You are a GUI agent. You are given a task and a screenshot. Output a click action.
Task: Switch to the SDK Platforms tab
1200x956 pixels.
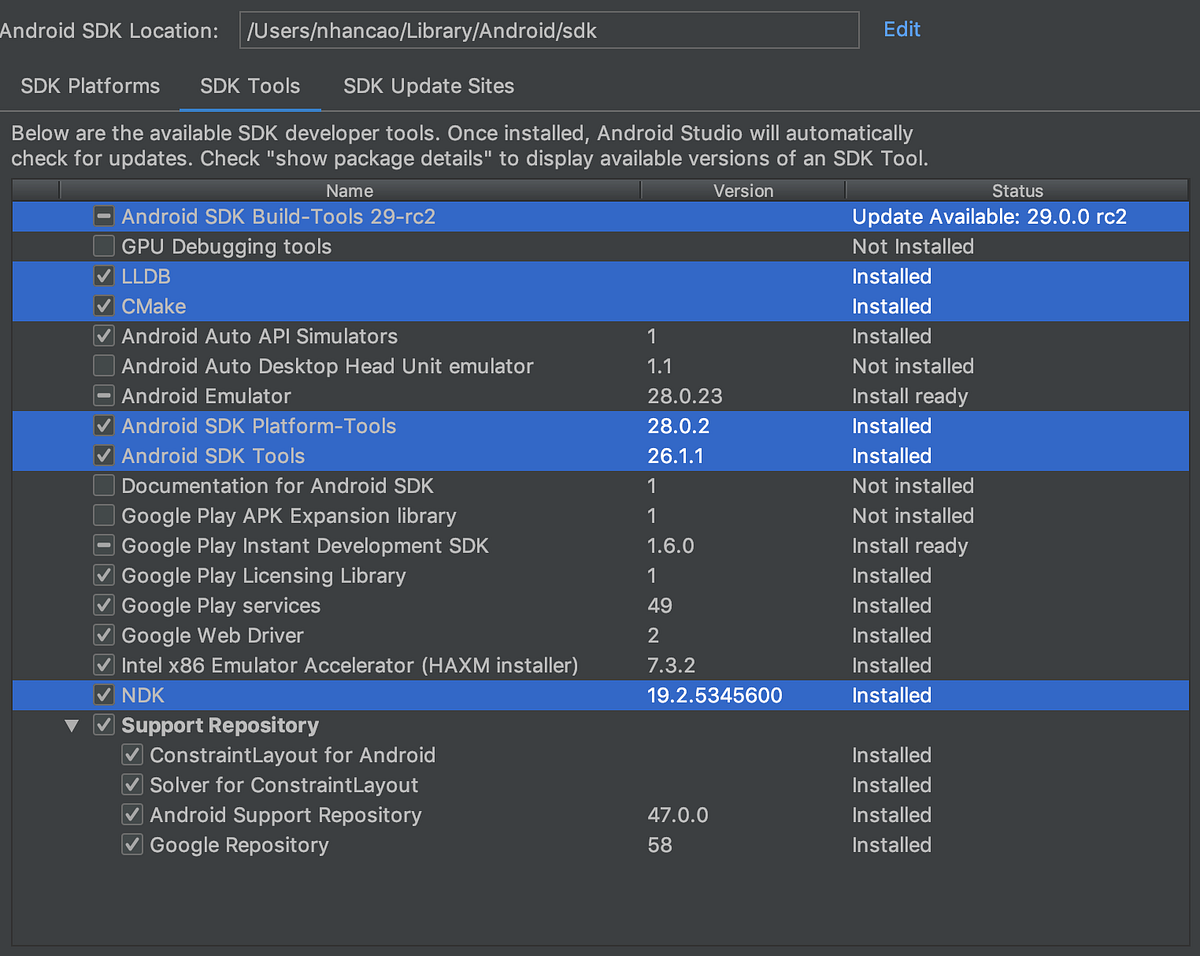[x=89, y=86]
